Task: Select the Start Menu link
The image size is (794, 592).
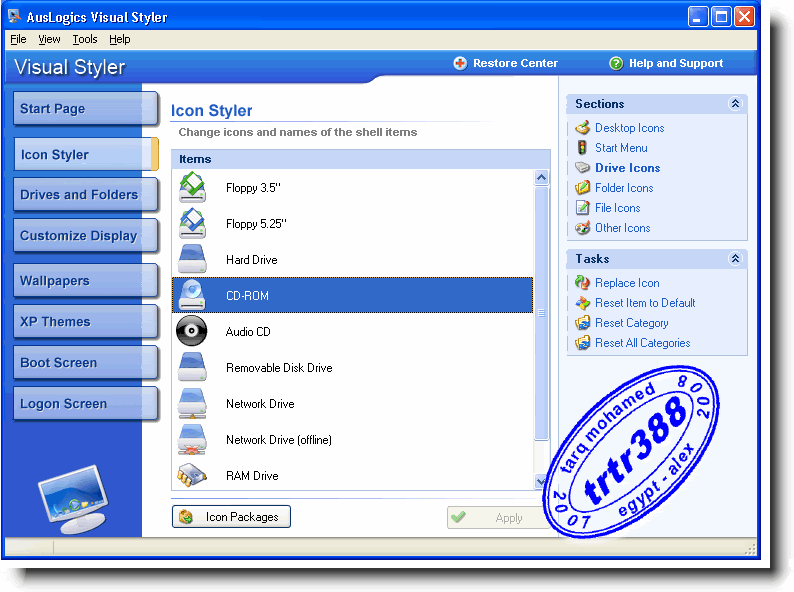Action: point(621,148)
